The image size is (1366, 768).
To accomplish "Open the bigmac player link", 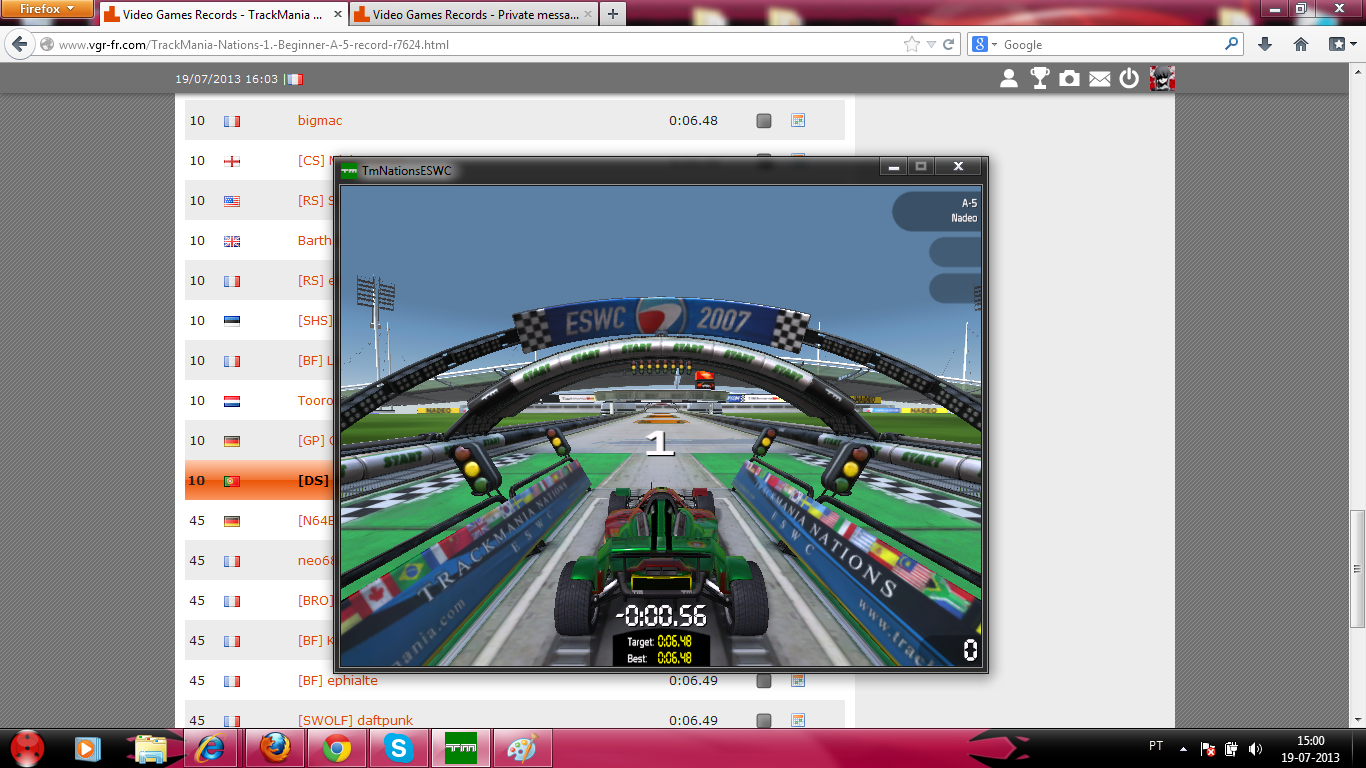I will pyautogui.click(x=320, y=120).
